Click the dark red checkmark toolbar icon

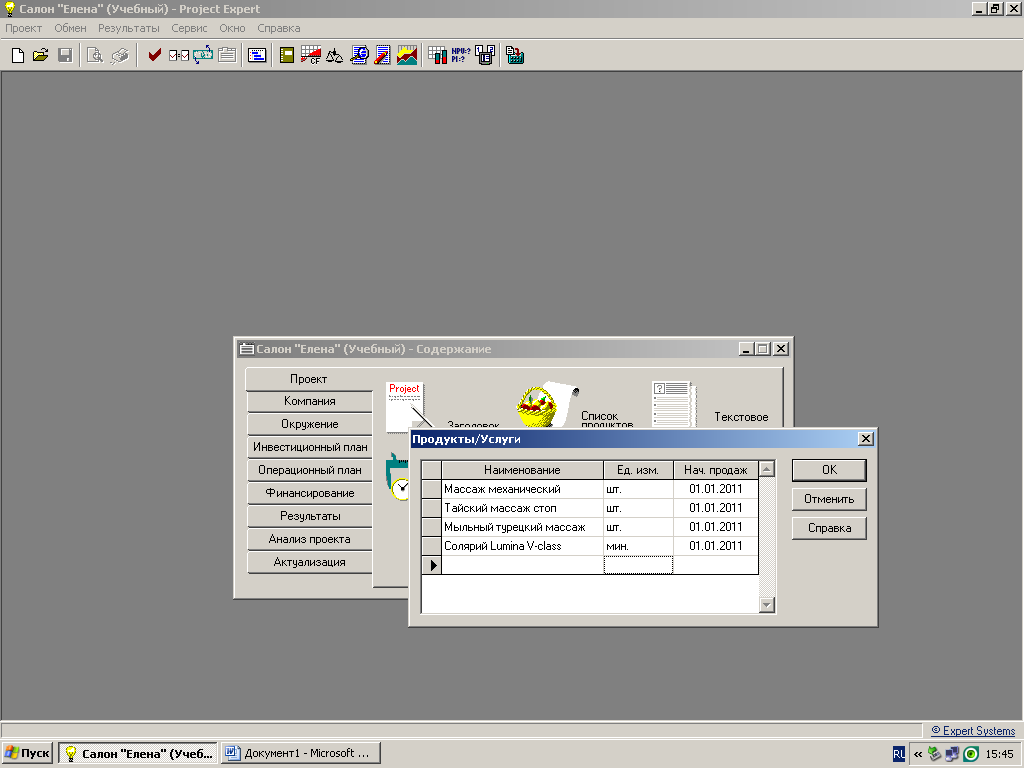154,56
